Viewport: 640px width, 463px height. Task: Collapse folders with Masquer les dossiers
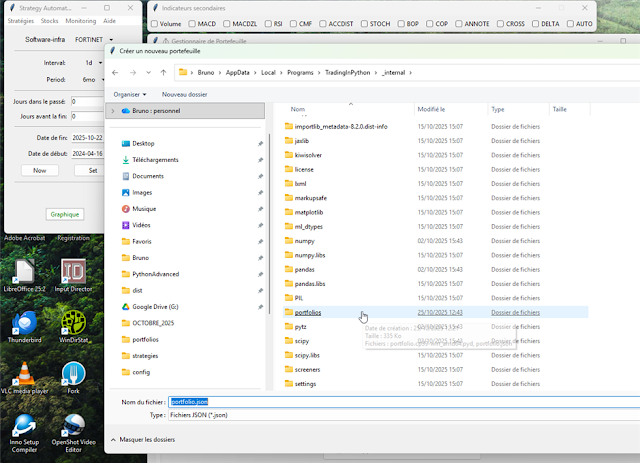pyautogui.click(x=146, y=439)
